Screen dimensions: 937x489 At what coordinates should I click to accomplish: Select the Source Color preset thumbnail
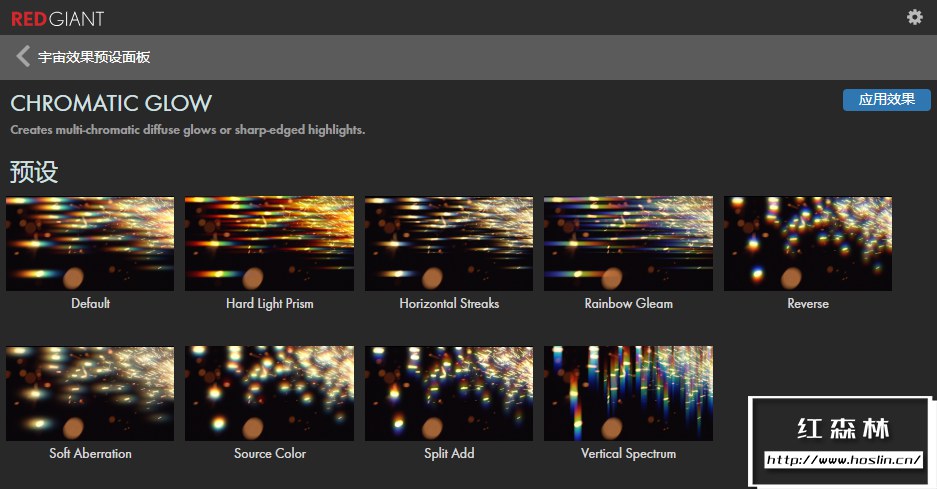[270, 393]
